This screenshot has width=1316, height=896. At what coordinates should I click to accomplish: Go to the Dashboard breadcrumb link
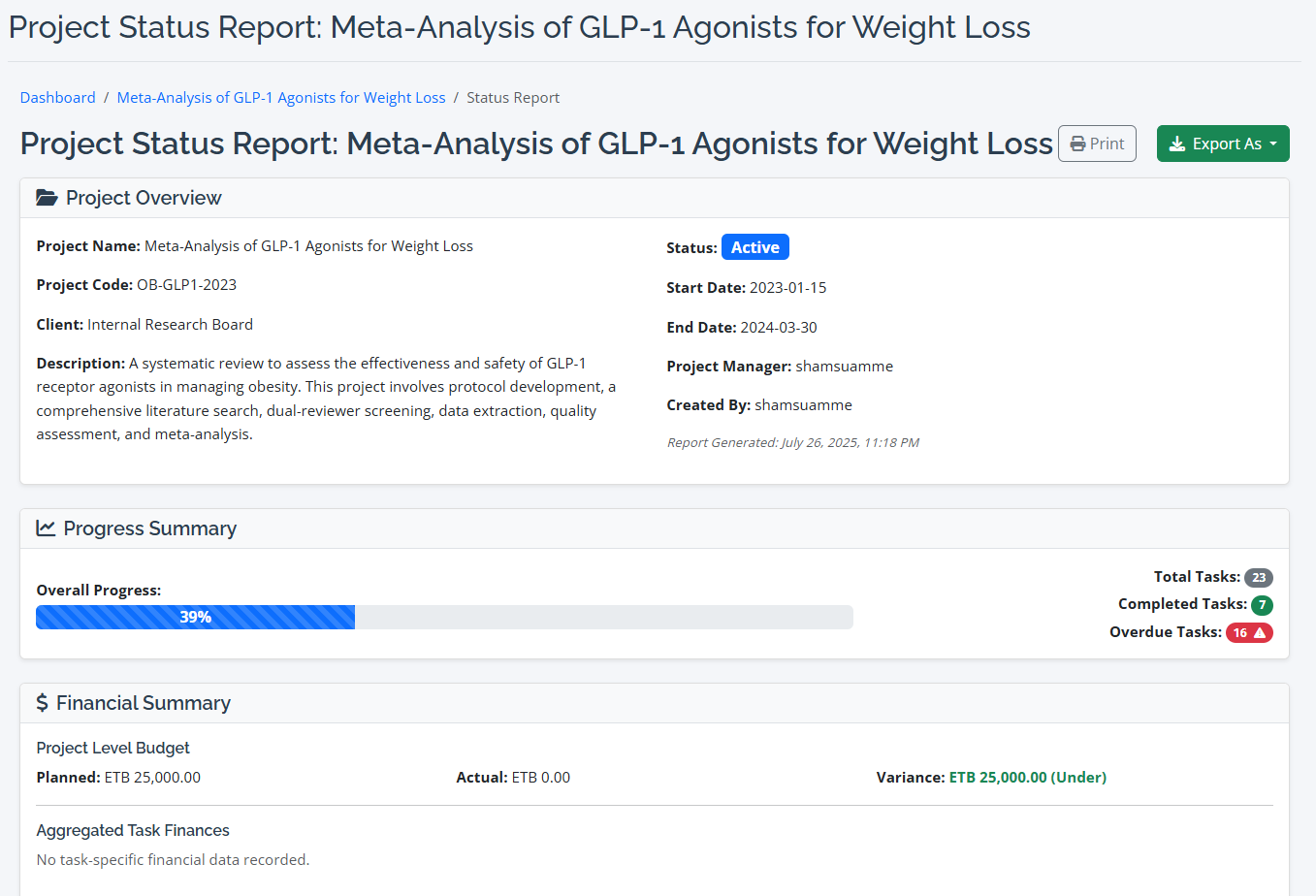pos(58,98)
